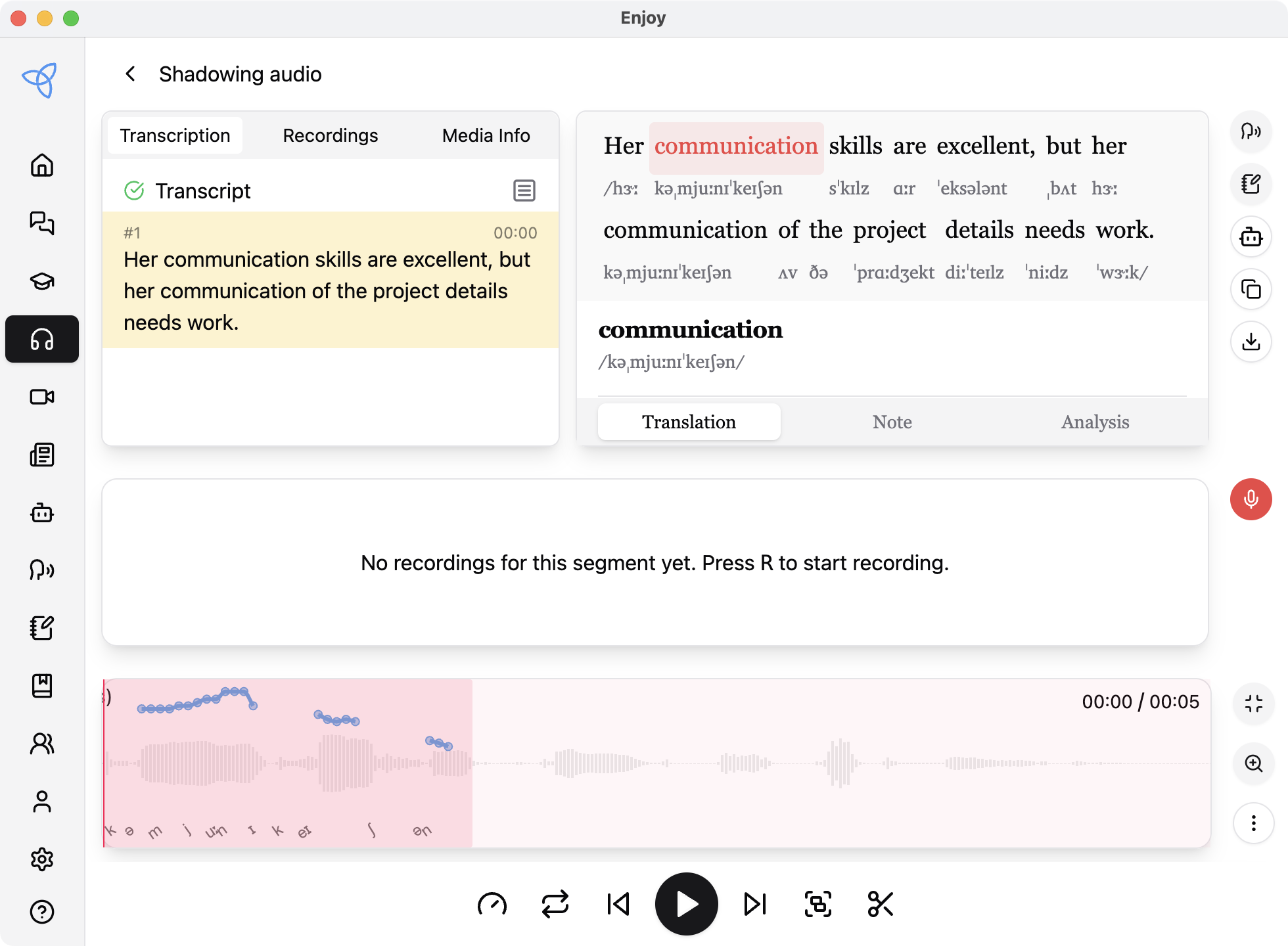
Task: Open the three-dot waveform options menu
Action: (1253, 823)
